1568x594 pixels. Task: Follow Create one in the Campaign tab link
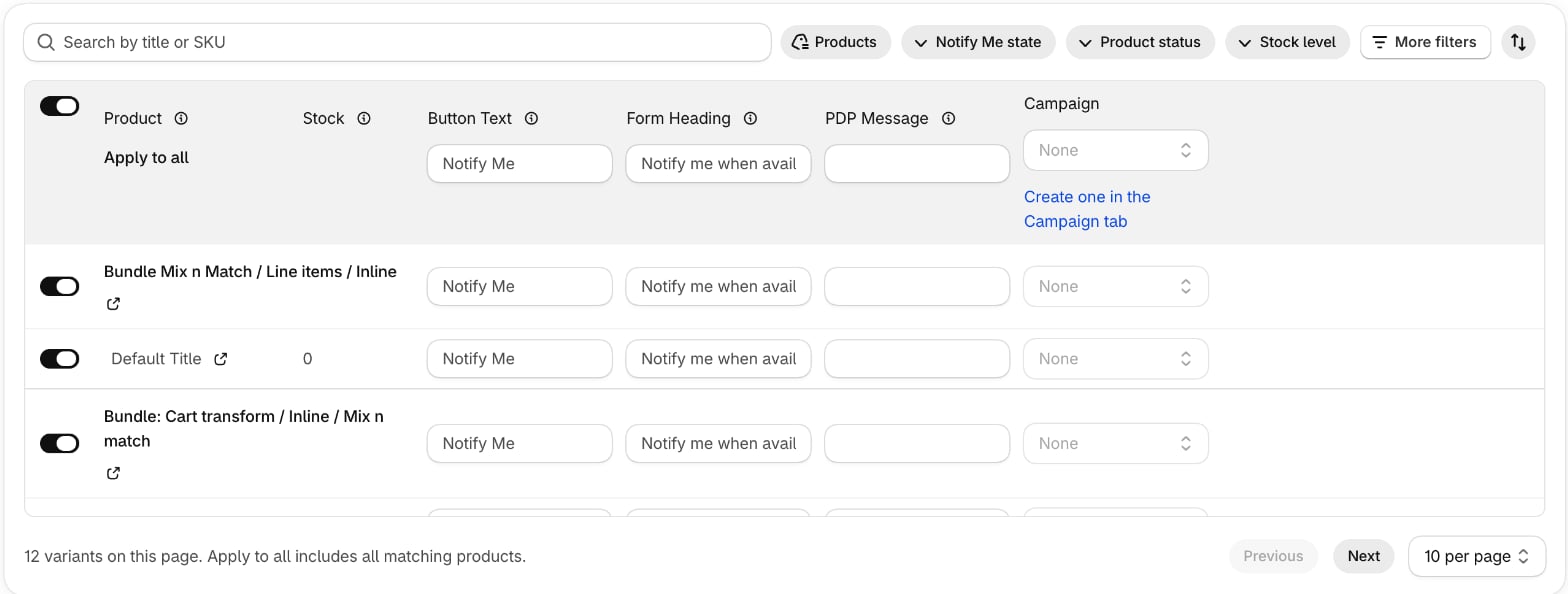1087,209
